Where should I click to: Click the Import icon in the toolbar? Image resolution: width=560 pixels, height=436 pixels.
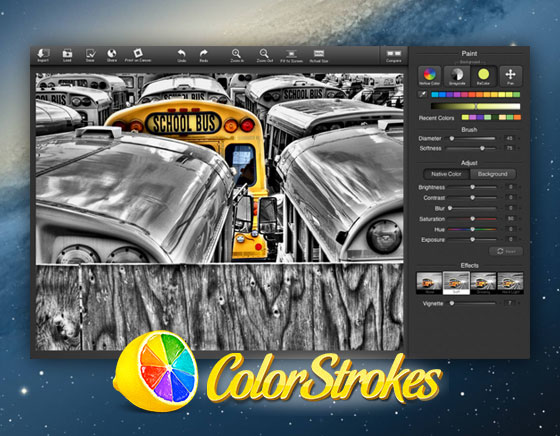(x=43, y=56)
